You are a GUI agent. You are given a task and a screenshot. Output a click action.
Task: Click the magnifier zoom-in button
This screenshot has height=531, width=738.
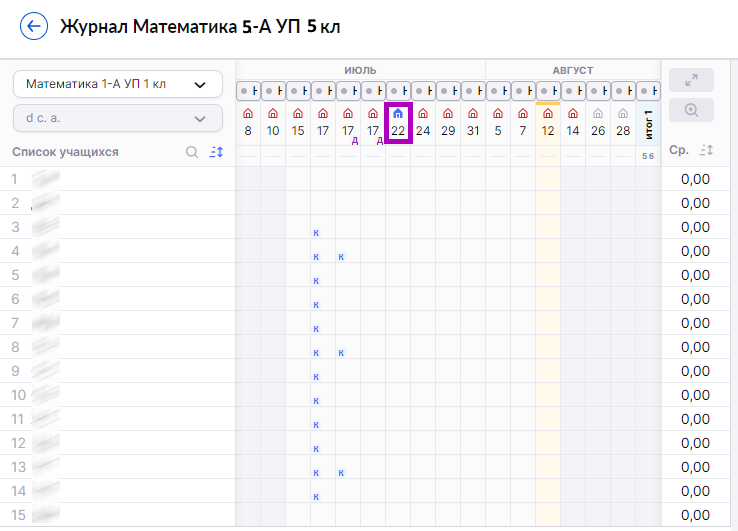tap(691, 110)
